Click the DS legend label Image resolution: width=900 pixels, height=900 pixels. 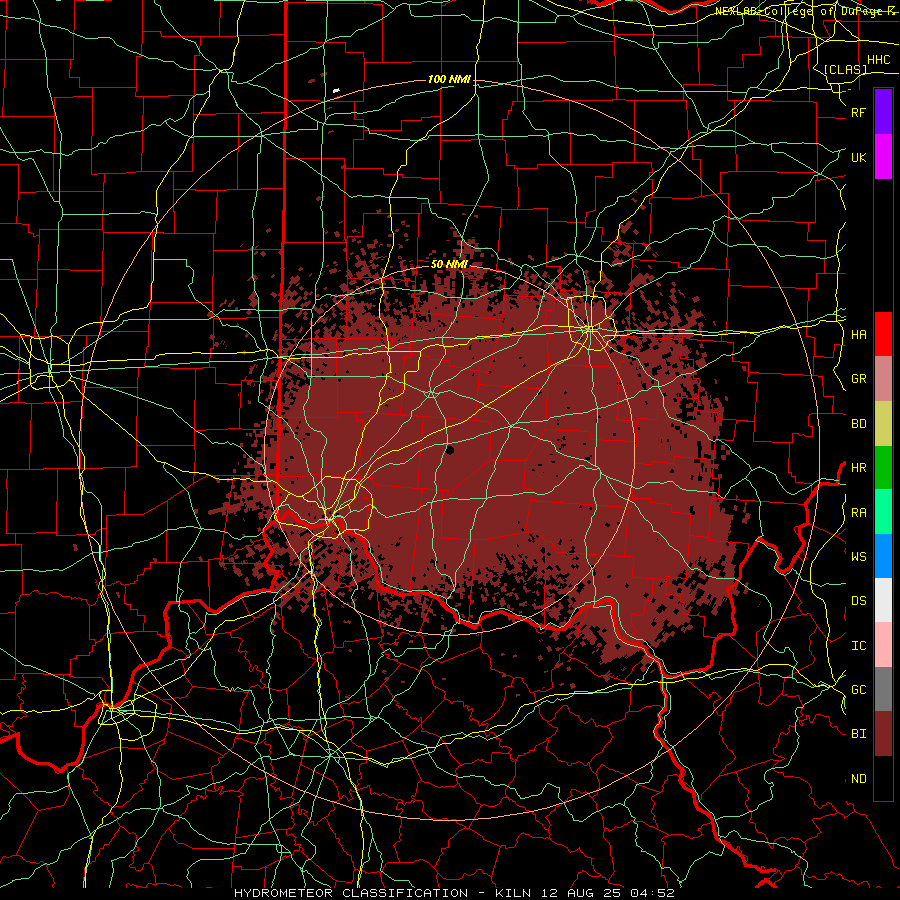[859, 601]
